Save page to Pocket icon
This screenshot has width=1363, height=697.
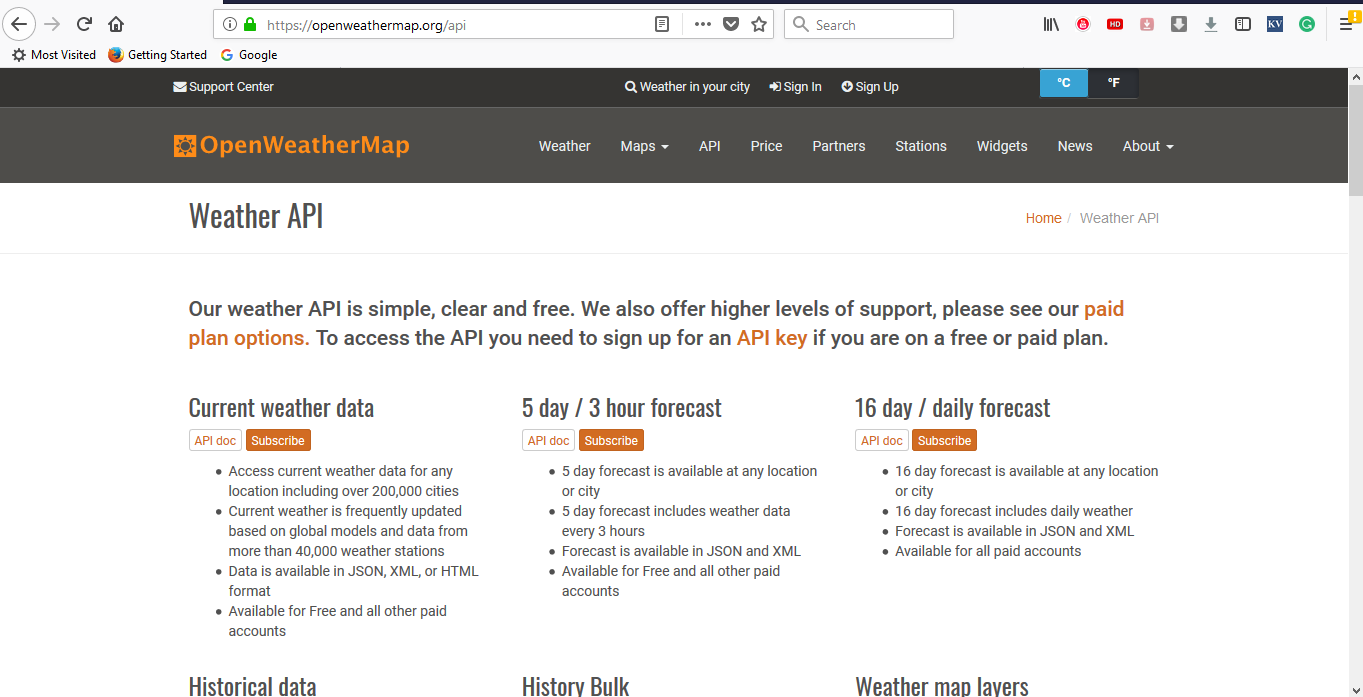[731, 25]
